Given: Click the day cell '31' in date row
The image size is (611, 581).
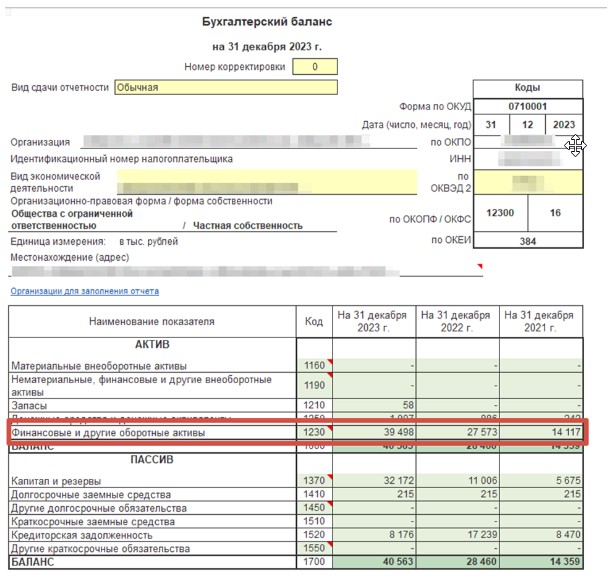Looking at the screenshot, I should coord(490,124).
